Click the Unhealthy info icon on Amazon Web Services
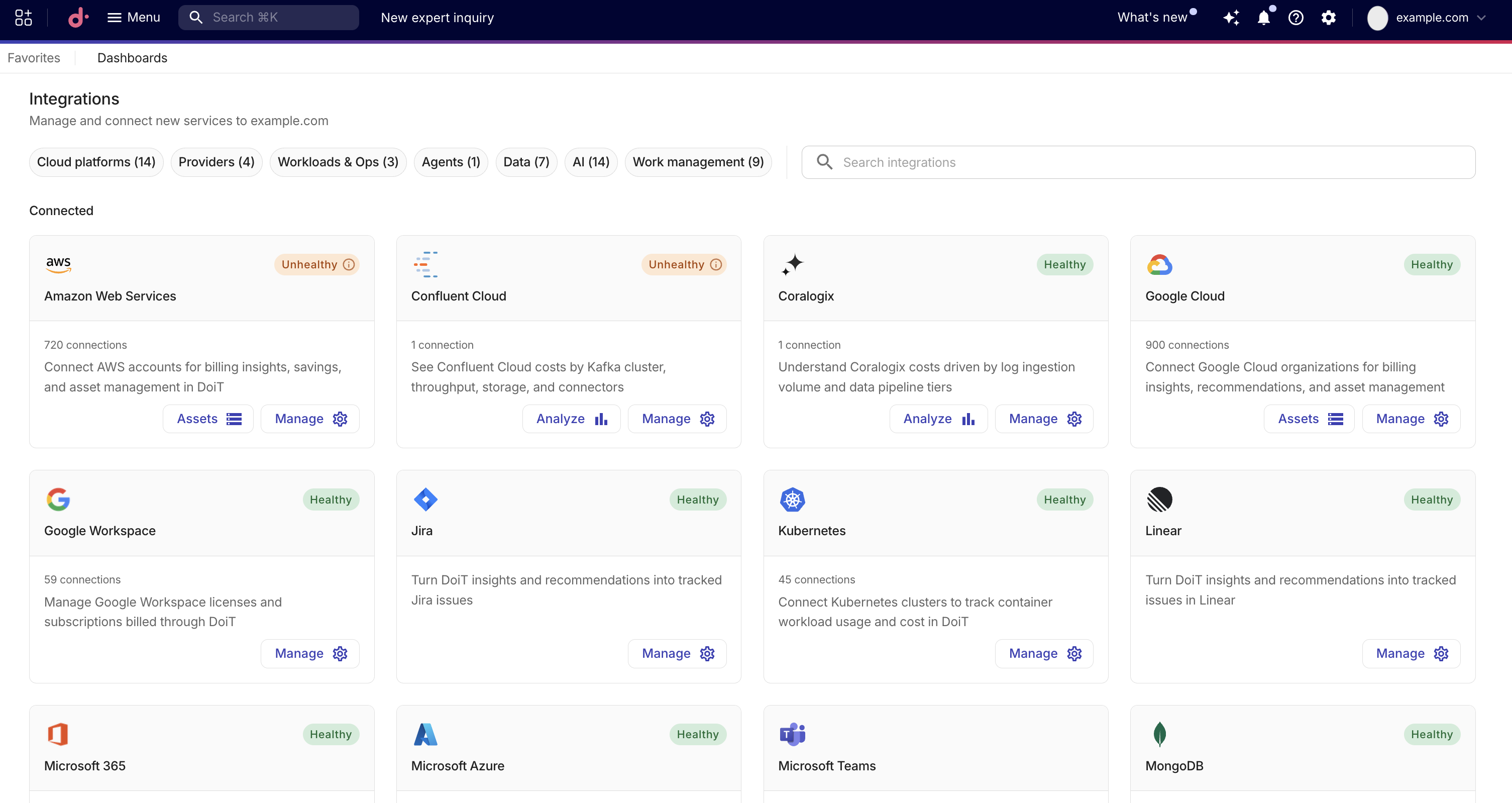Image resolution: width=1512 pixels, height=803 pixels. (349, 265)
